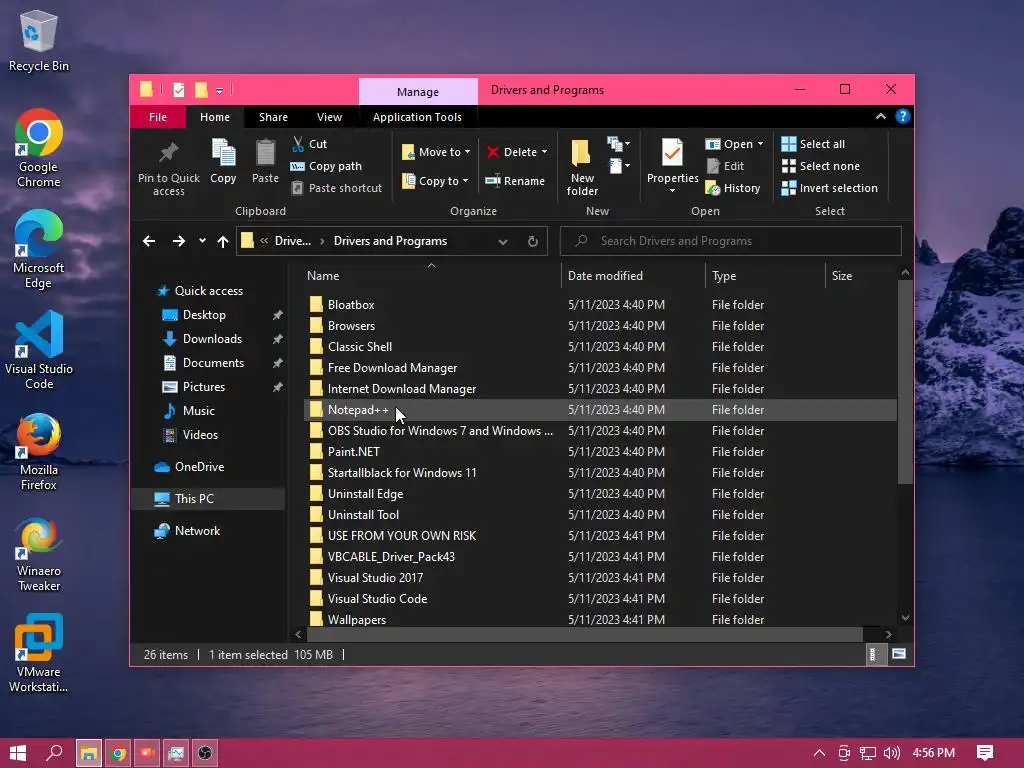Open the Application Tools tab
1024x768 pixels.
(417, 117)
